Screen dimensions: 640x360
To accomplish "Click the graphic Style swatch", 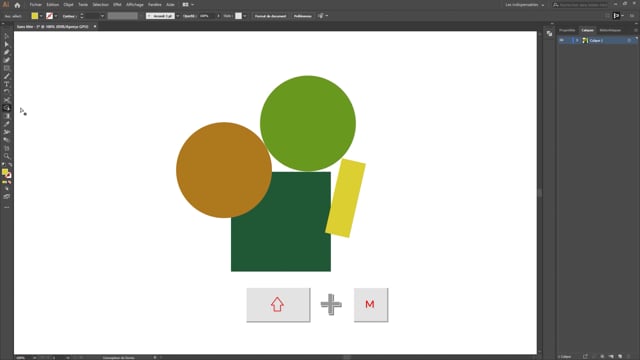I will pos(238,16).
